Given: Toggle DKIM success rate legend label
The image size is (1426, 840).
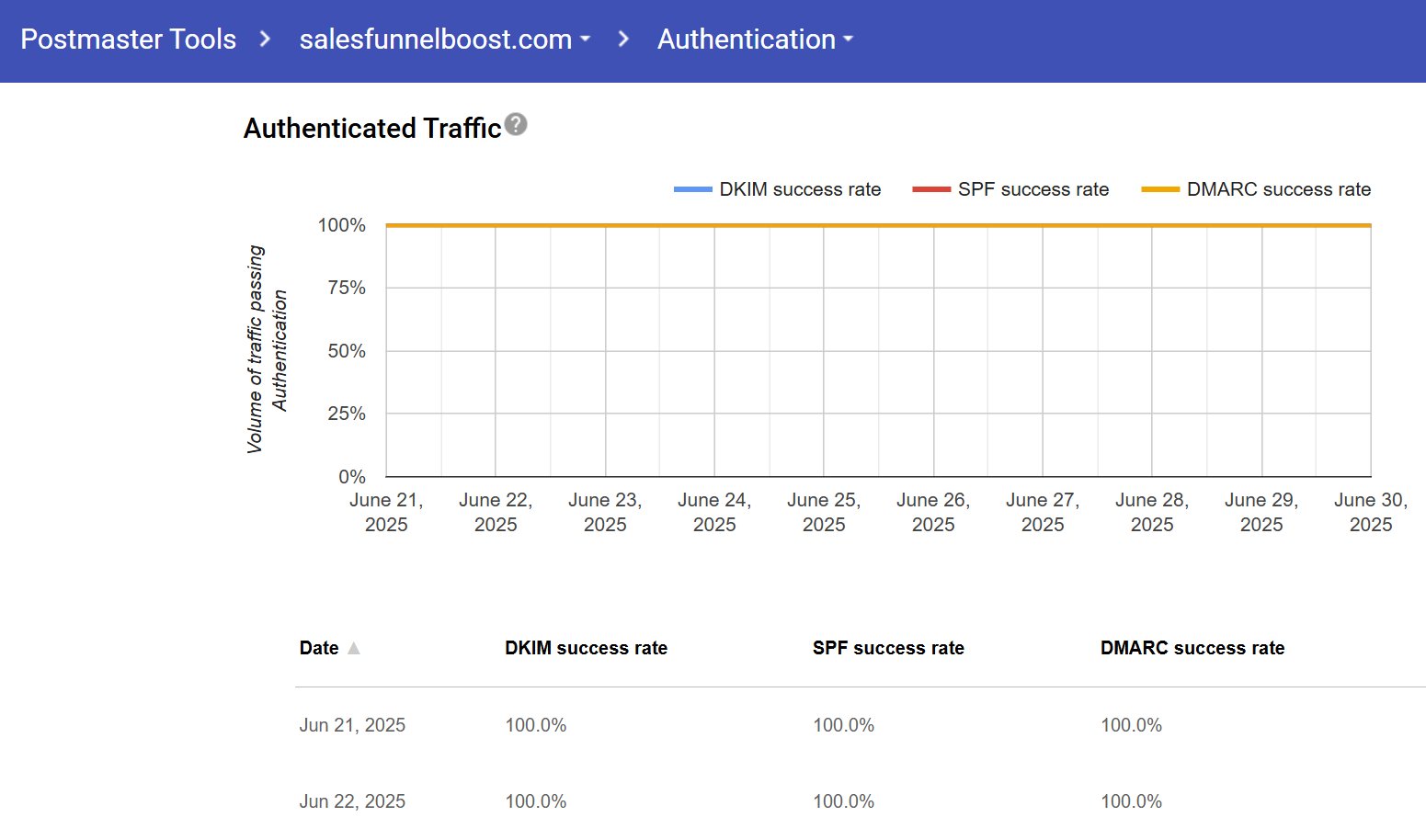Looking at the screenshot, I should (800, 189).
